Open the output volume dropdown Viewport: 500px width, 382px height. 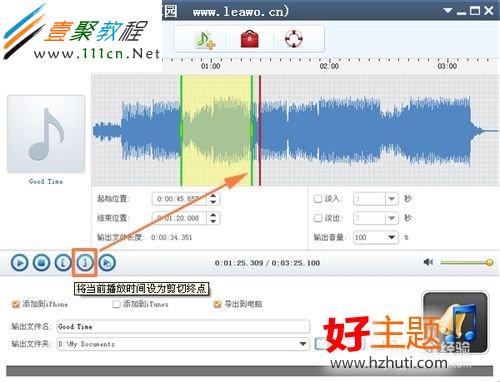(392, 237)
